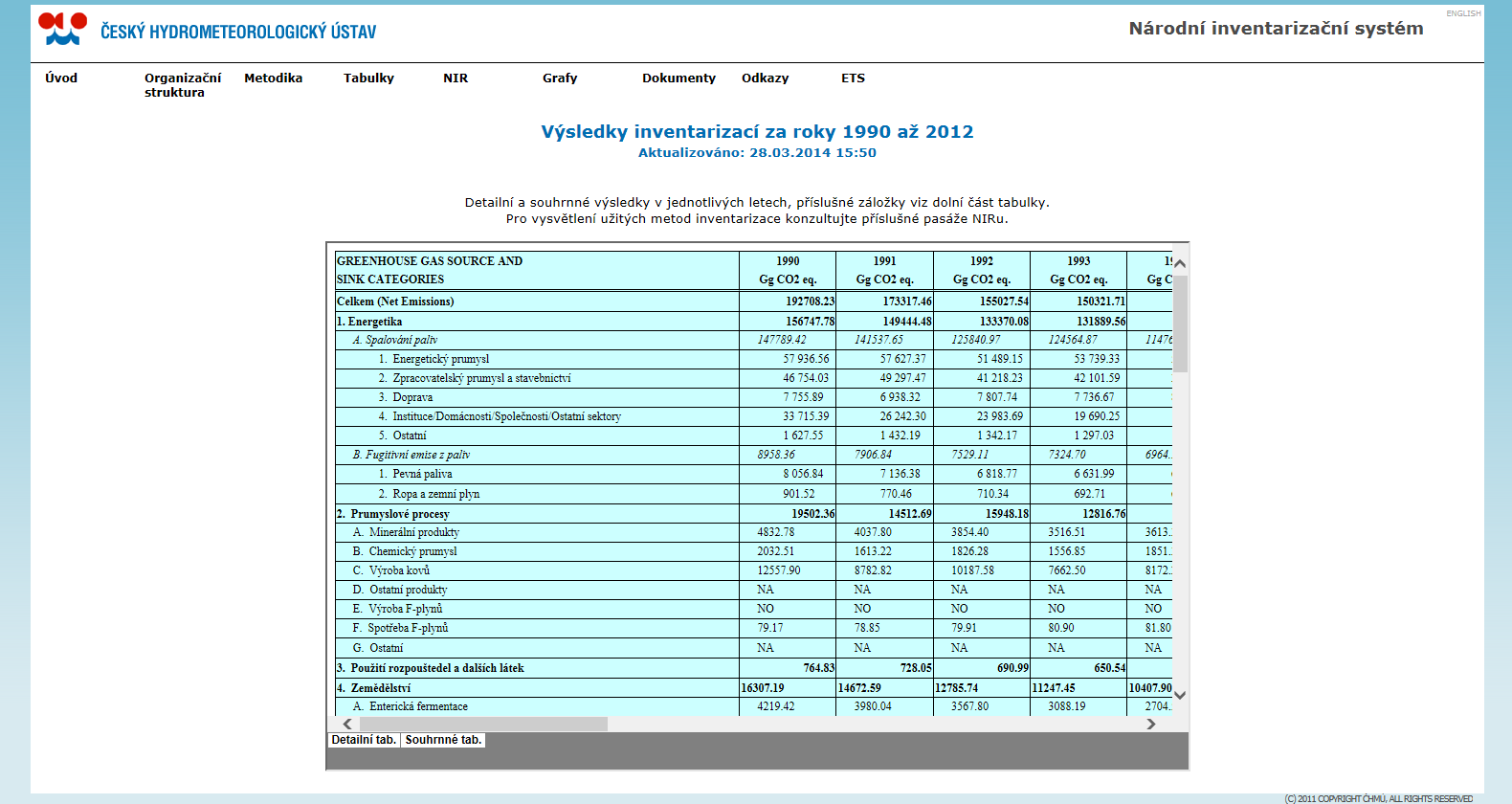Select the 1. Energetika row label
This screenshot has height=804, width=1512.
pos(369,322)
